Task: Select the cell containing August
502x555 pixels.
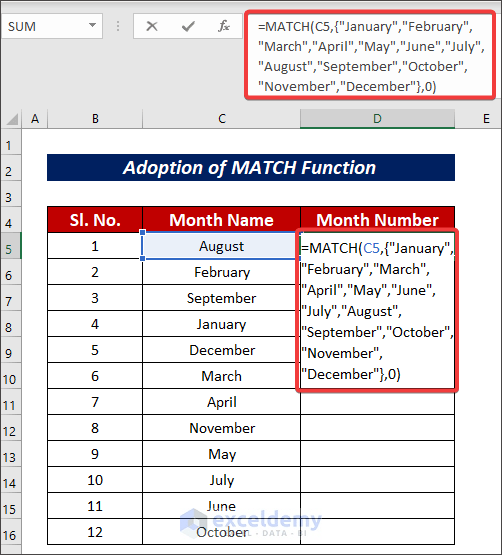Action: click(x=222, y=246)
